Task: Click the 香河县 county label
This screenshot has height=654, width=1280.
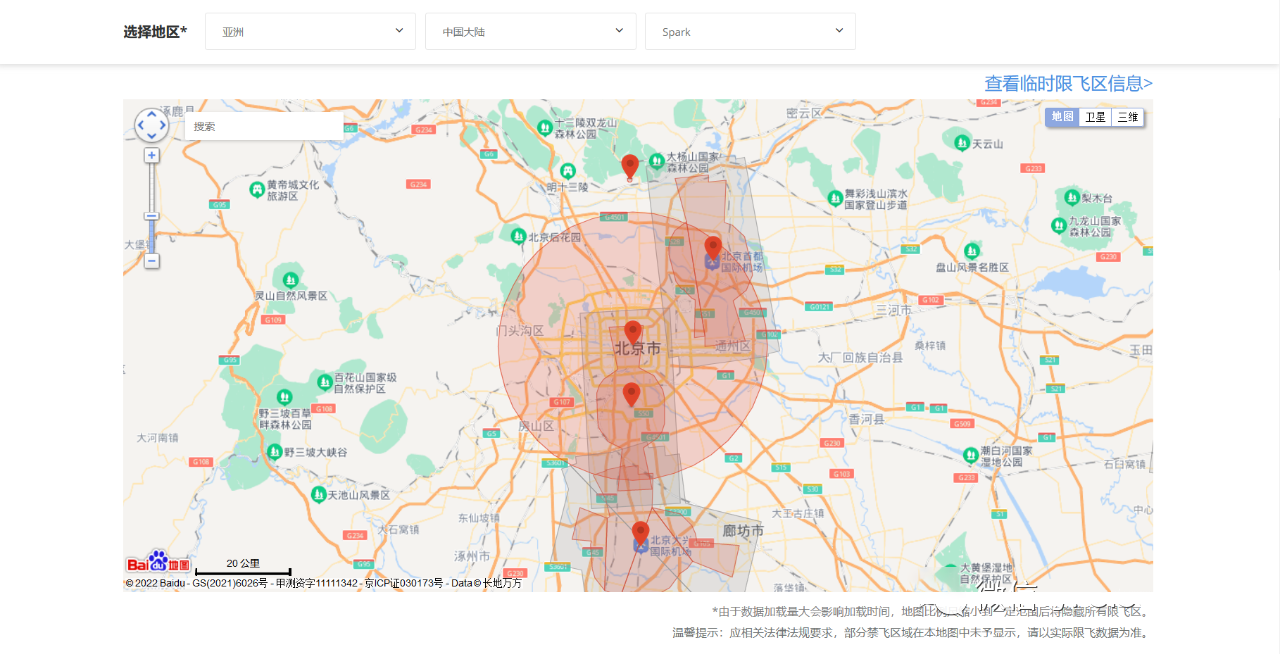Action: tap(867, 420)
